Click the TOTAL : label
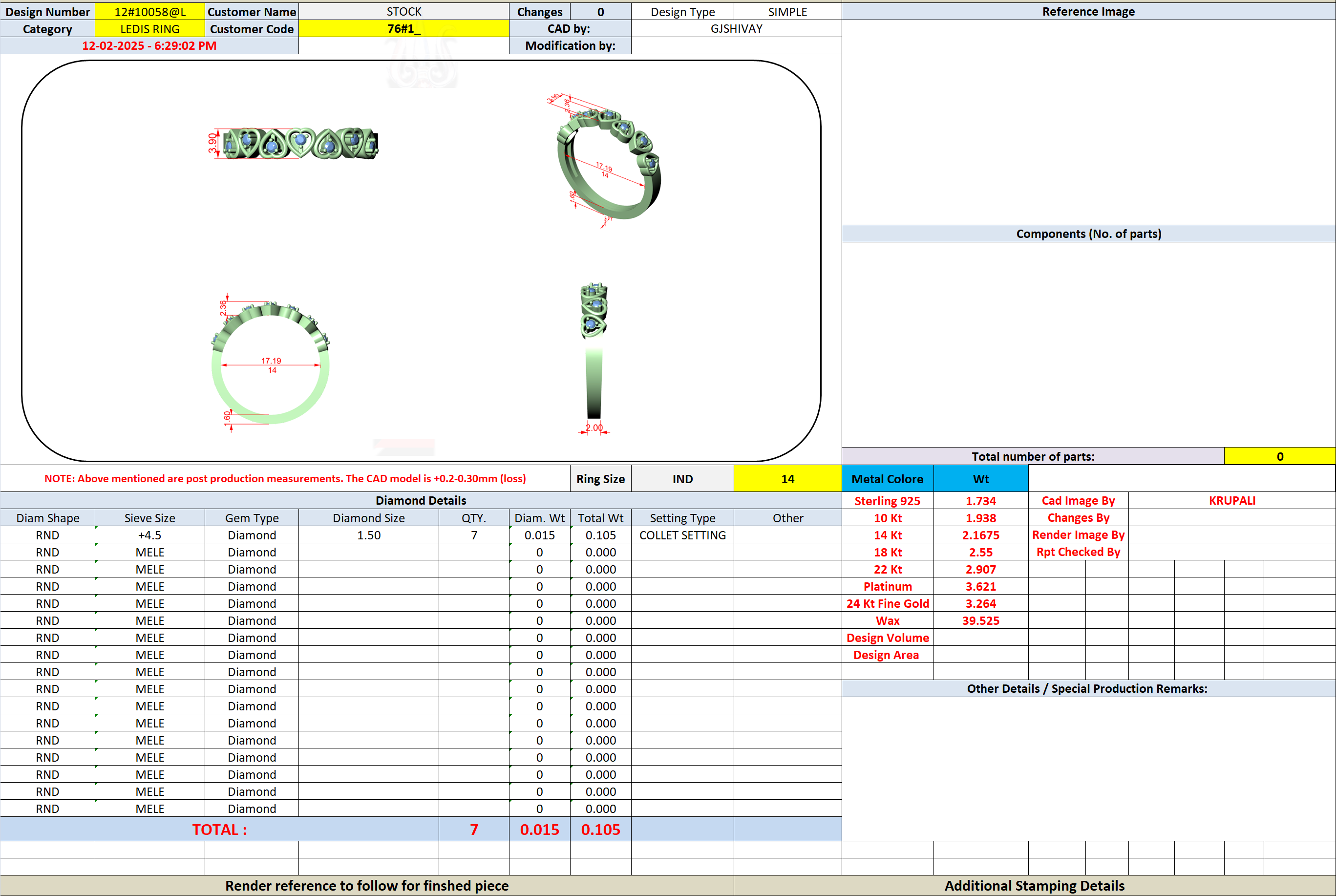The image size is (1336, 896). [x=219, y=830]
